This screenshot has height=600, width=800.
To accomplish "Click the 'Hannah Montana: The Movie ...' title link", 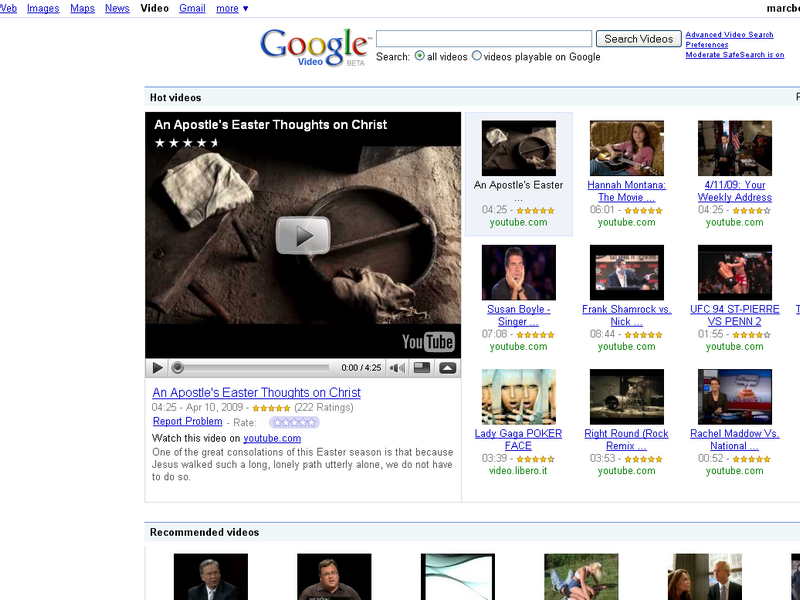I will click(x=627, y=191).
